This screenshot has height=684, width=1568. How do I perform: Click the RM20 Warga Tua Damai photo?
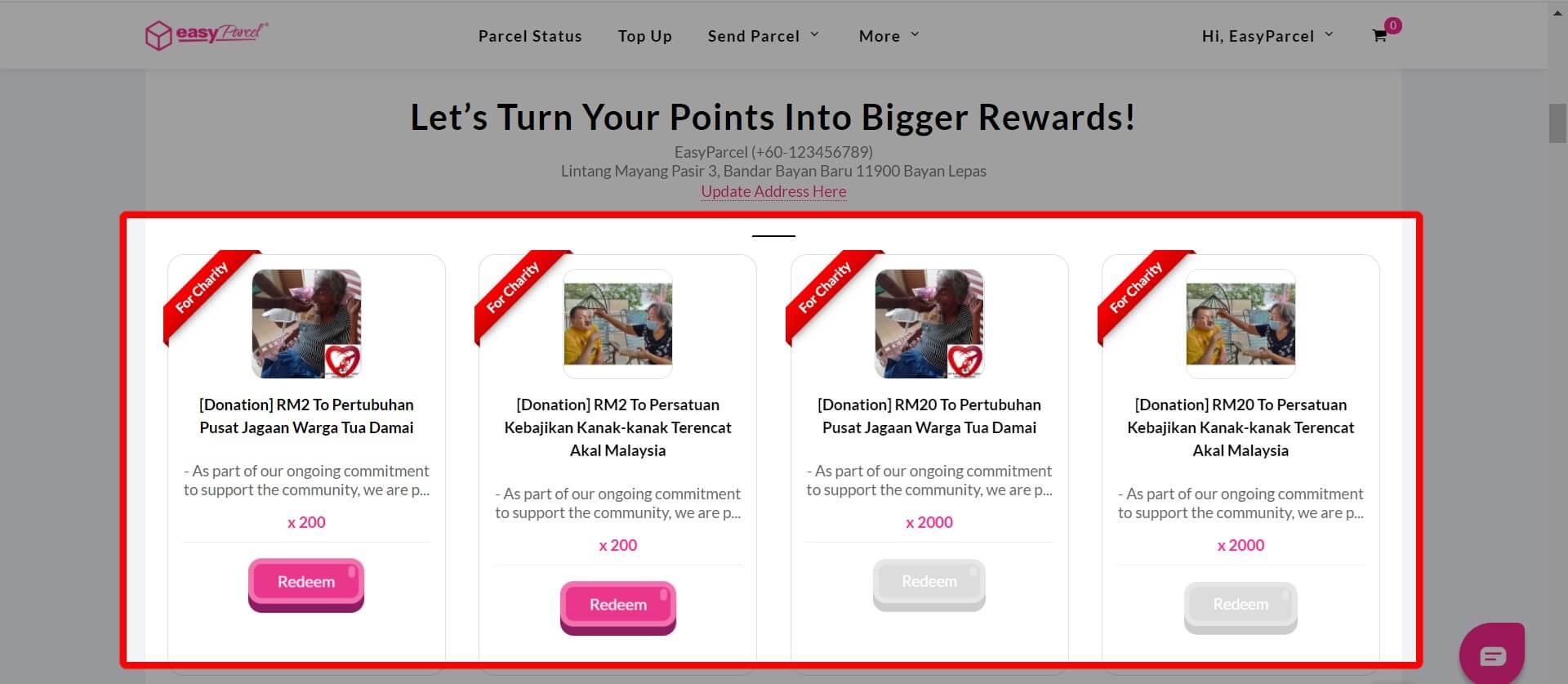point(929,324)
